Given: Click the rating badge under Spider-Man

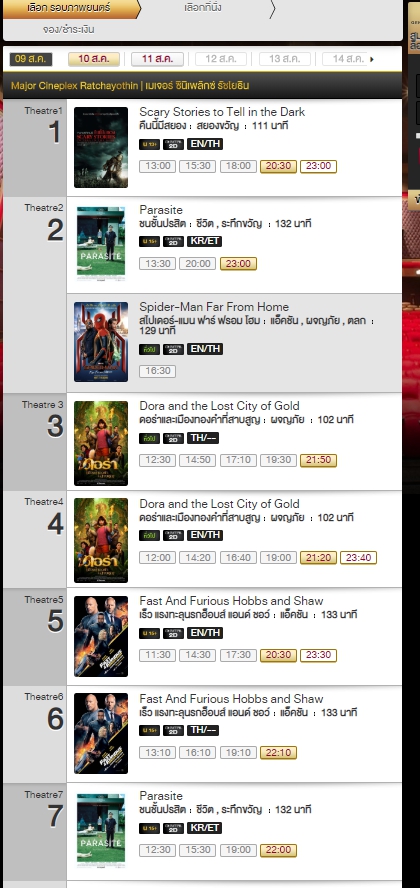Looking at the screenshot, I should pos(149,349).
